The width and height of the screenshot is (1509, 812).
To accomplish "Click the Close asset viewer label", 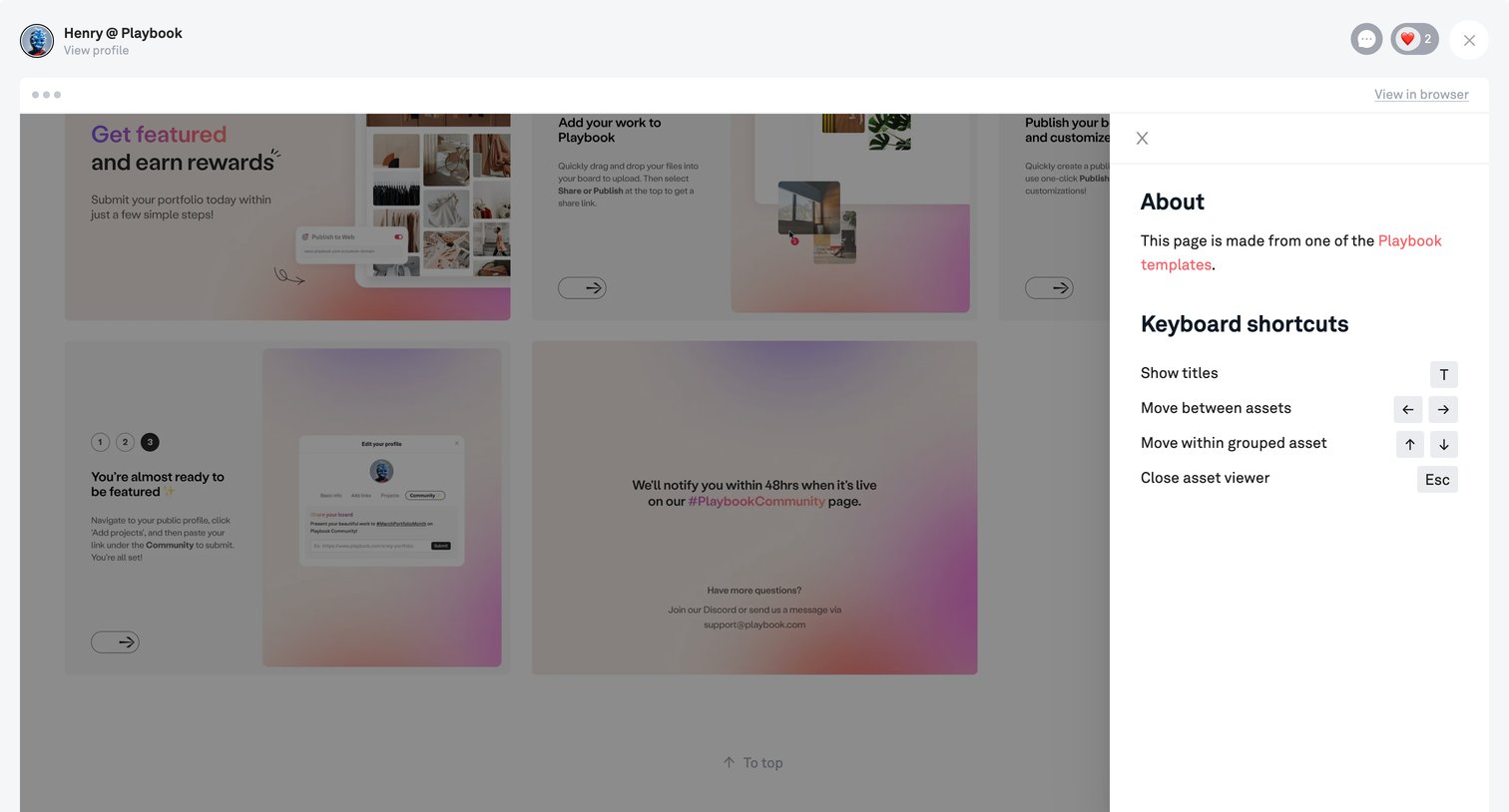I will (1205, 478).
